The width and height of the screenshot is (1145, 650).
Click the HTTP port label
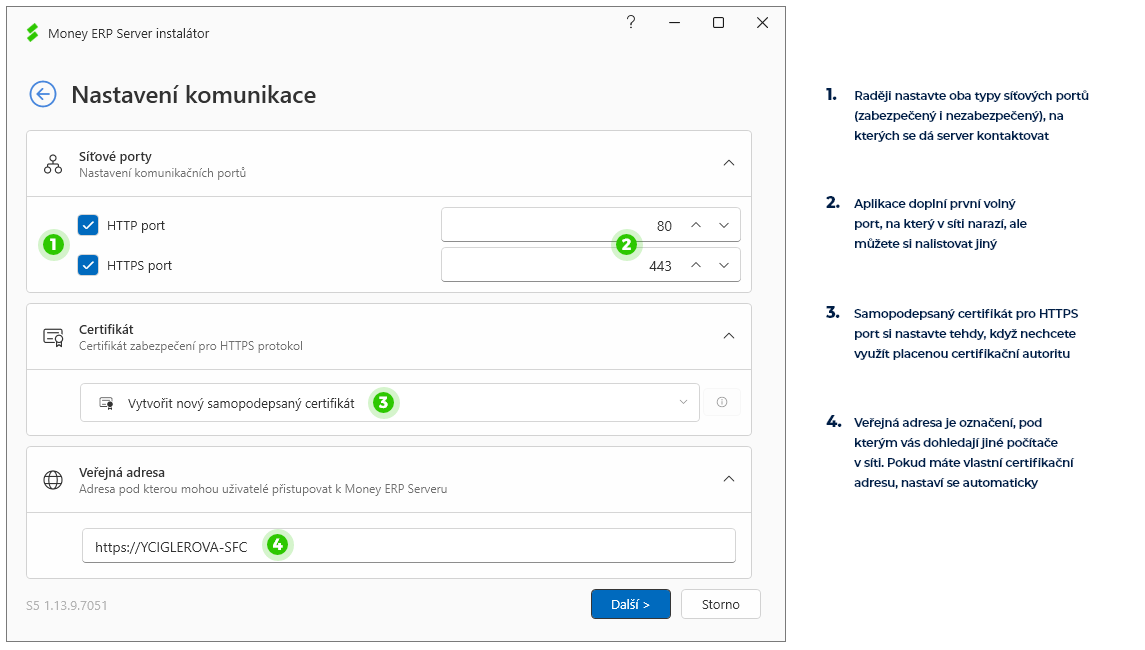click(x=136, y=226)
